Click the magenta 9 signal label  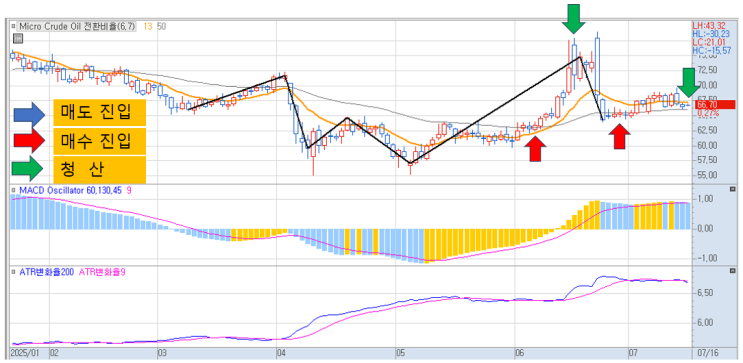coord(129,191)
